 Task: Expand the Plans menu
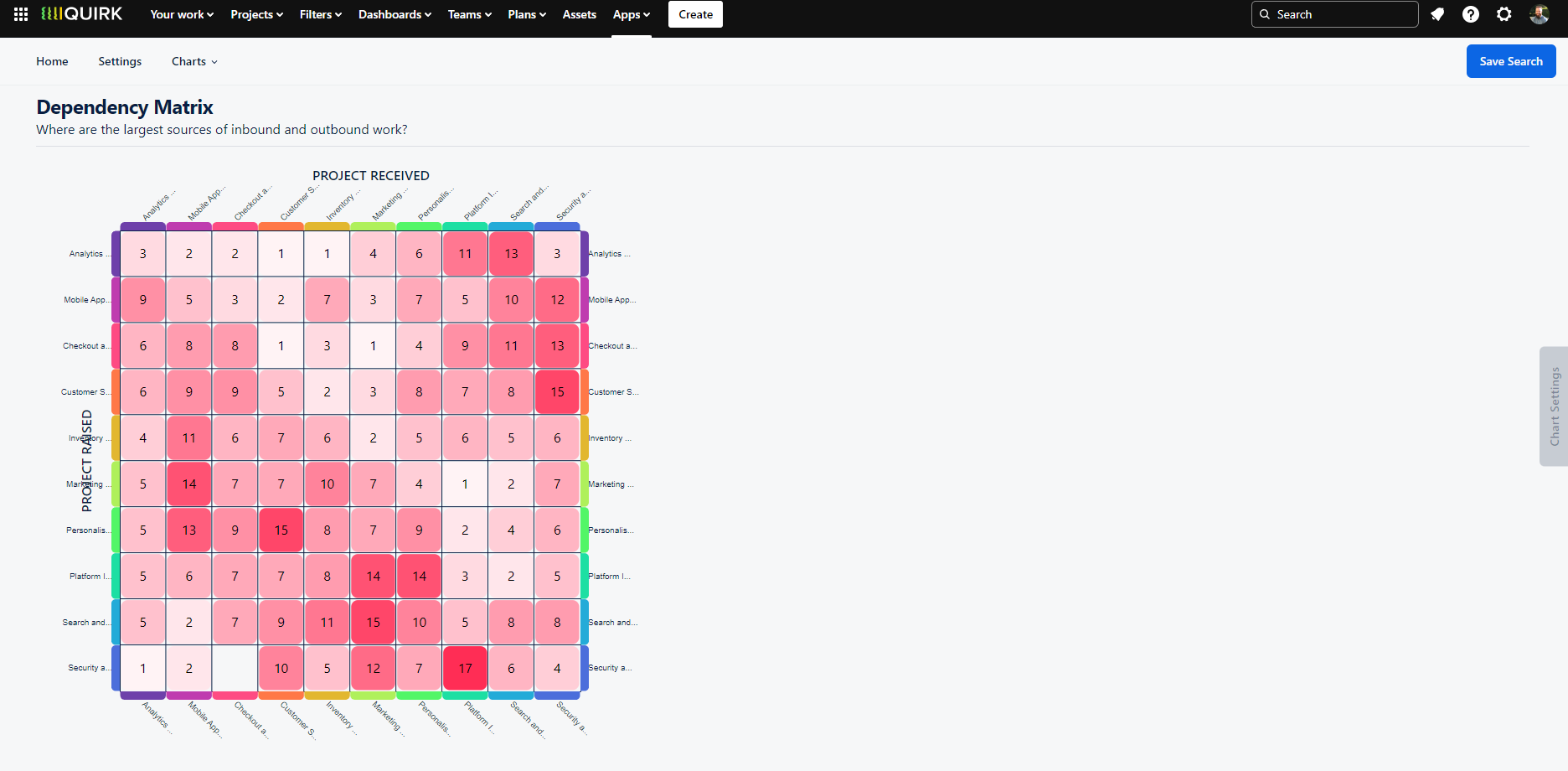click(x=527, y=14)
